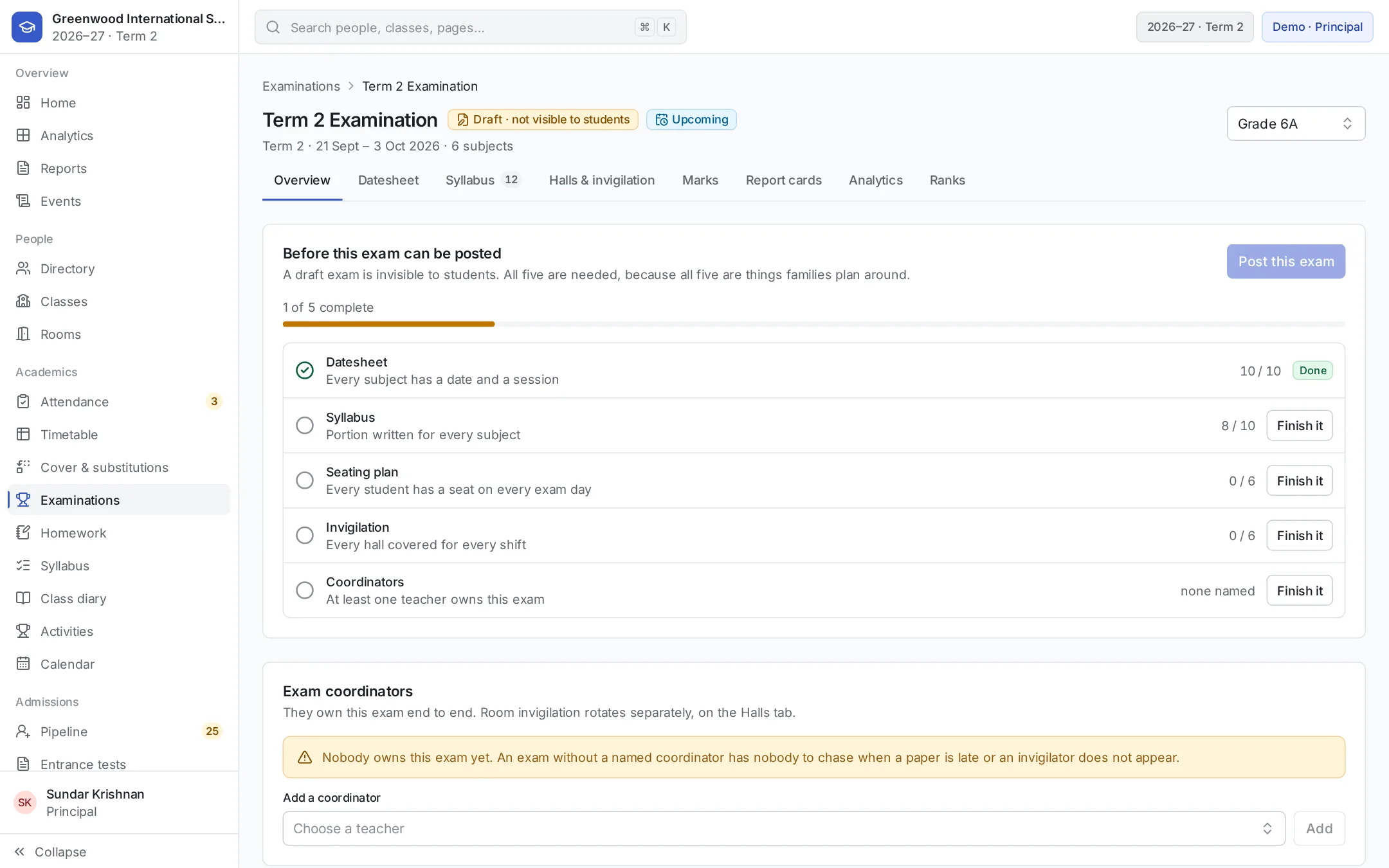Click the Search people, classes, pages field

471,27
